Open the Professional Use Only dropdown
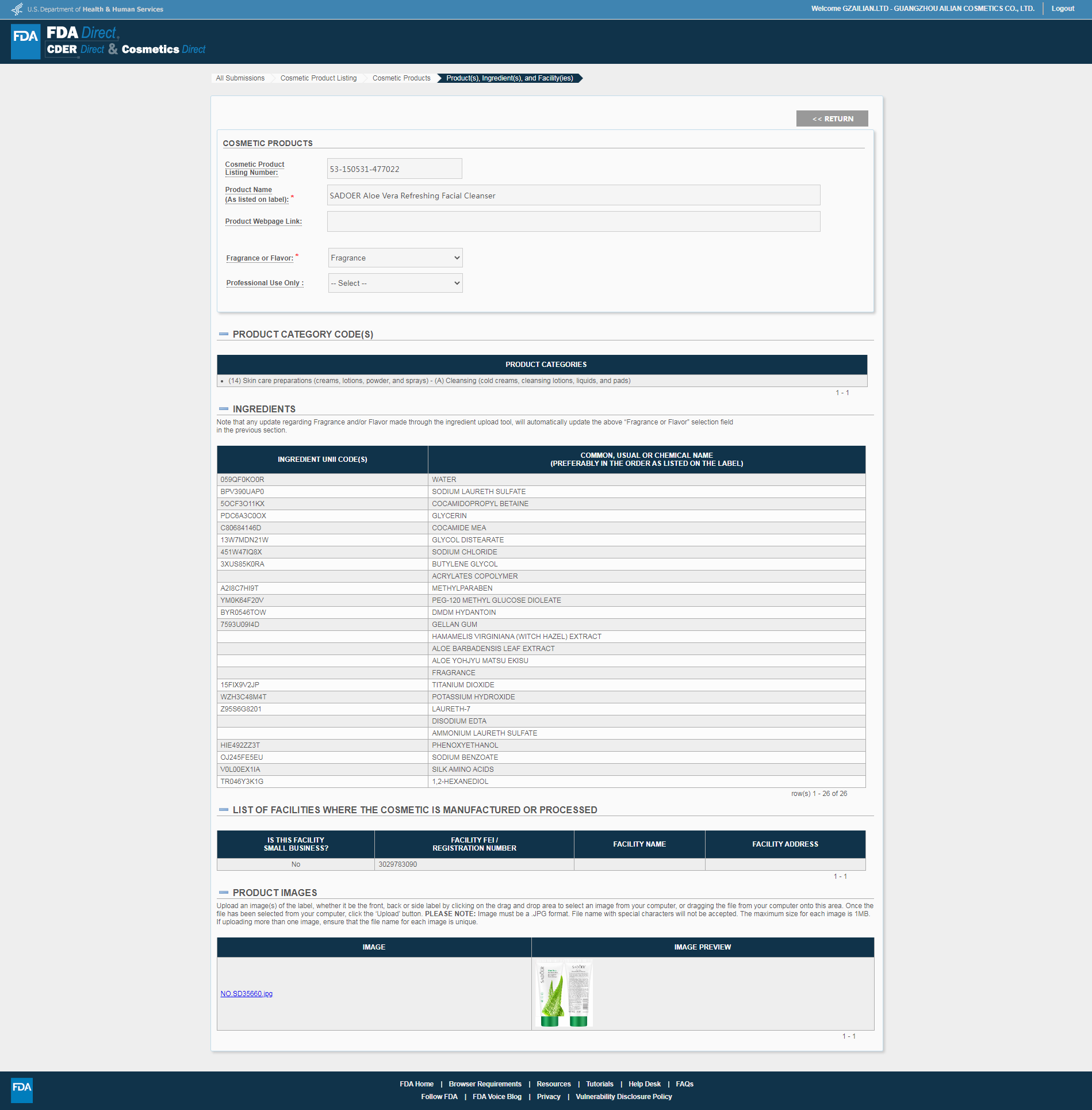The width and height of the screenshot is (1092, 1110). point(395,283)
